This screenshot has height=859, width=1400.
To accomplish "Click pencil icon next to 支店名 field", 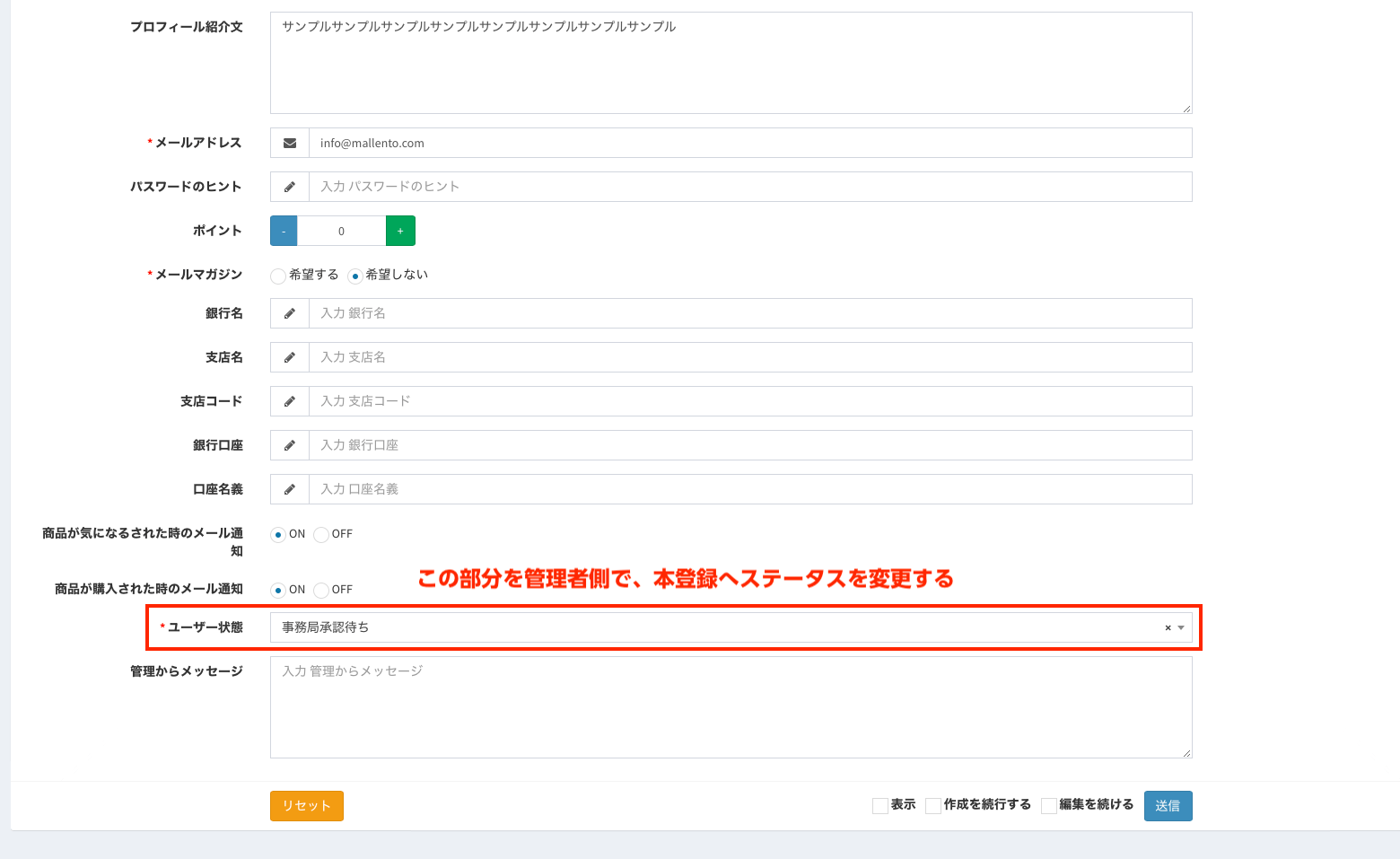I will [290, 357].
